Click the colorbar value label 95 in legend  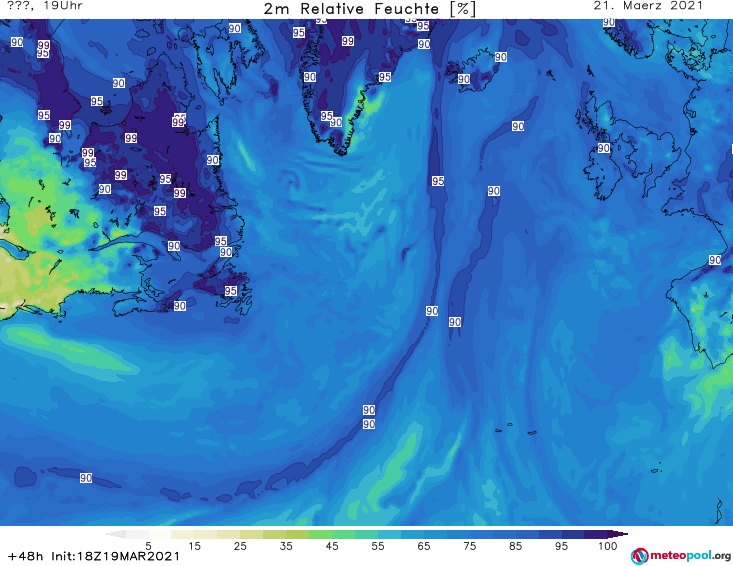[x=561, y=546]
